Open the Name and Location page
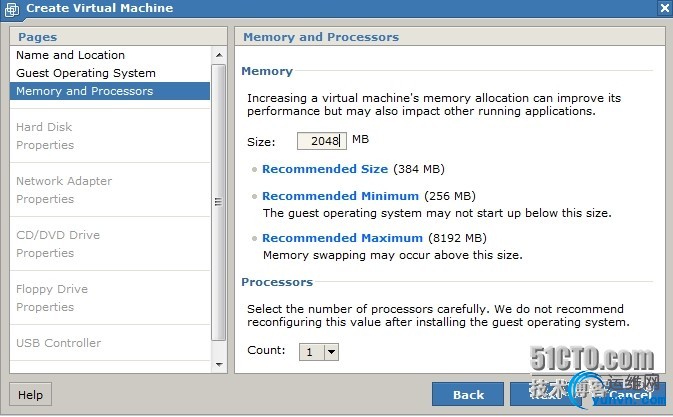The image size is (673, 417). [70, 55]
